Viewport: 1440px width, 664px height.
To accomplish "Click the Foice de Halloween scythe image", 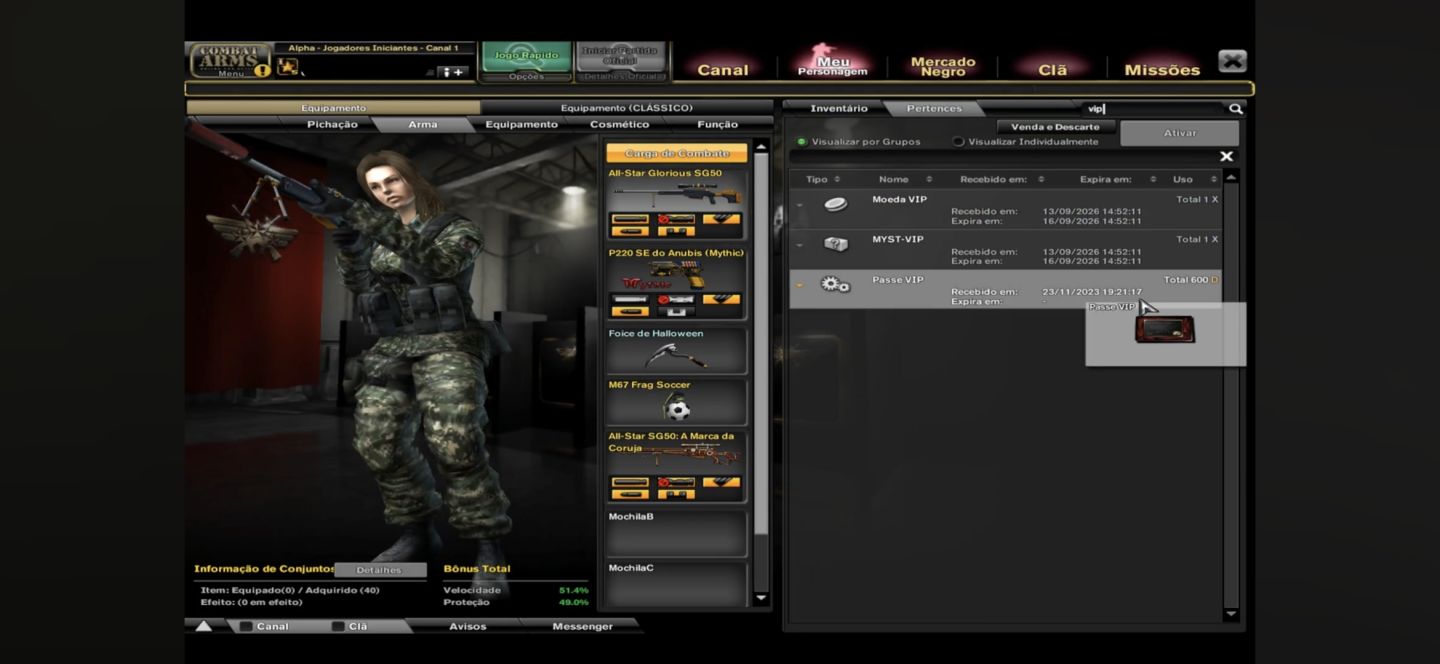I will coord(677,356).
